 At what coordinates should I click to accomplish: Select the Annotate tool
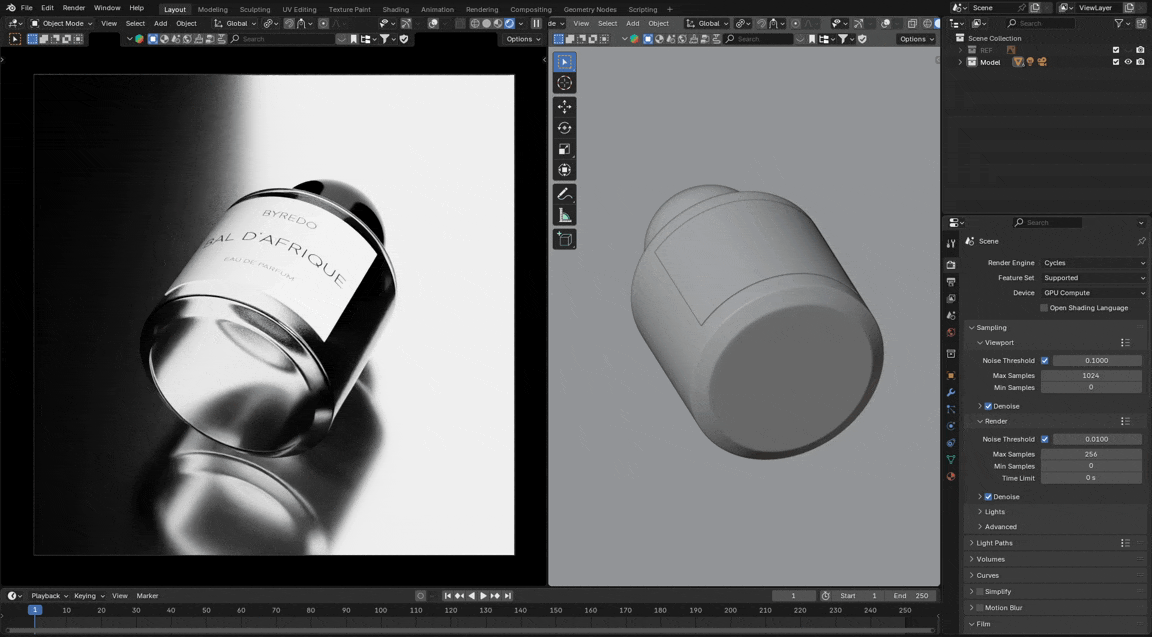564,194
